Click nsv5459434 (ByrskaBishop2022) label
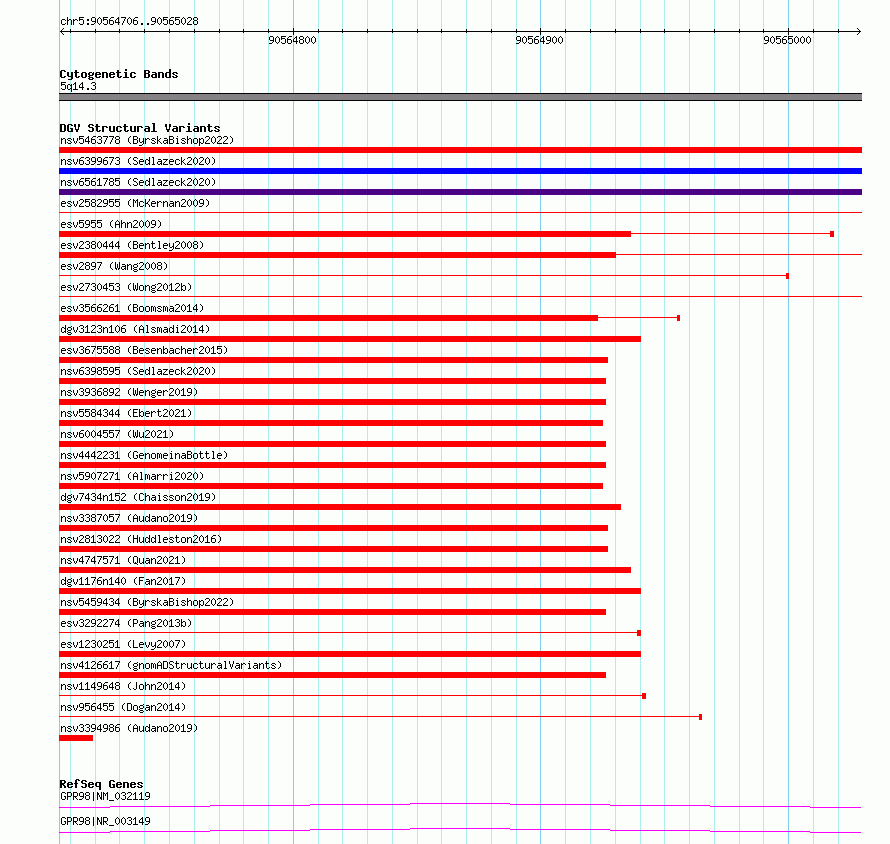Screen dimensions: 890x844 point(147,602)
